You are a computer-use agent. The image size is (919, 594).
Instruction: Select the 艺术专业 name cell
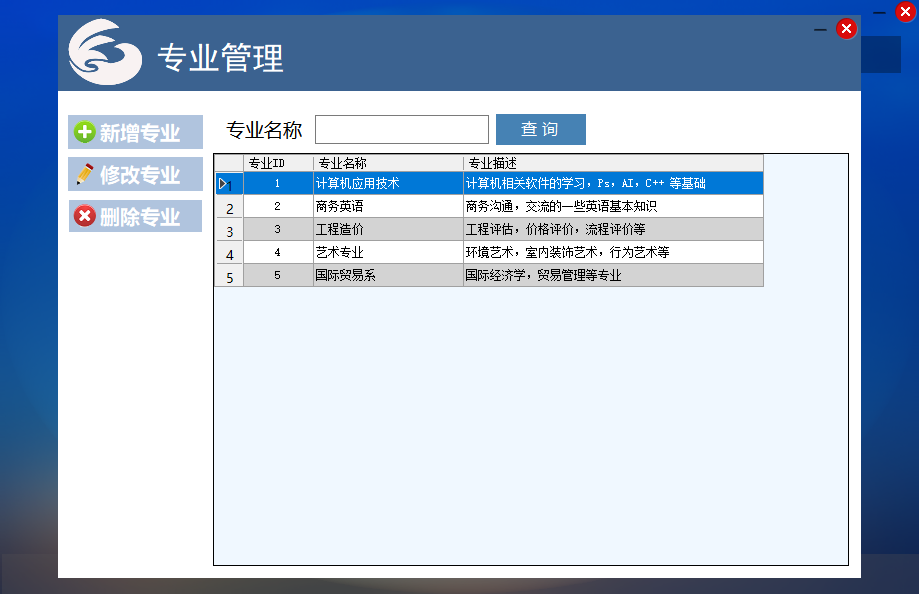(388, 252)
